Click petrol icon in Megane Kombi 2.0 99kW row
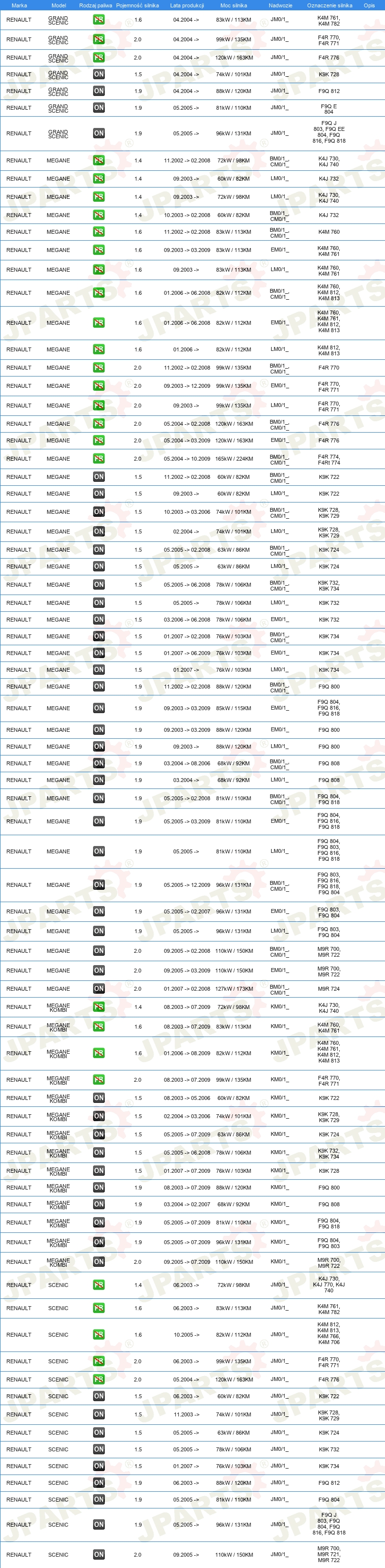The height and width of the screenshot is (1568, 385). pos(98,1080)
